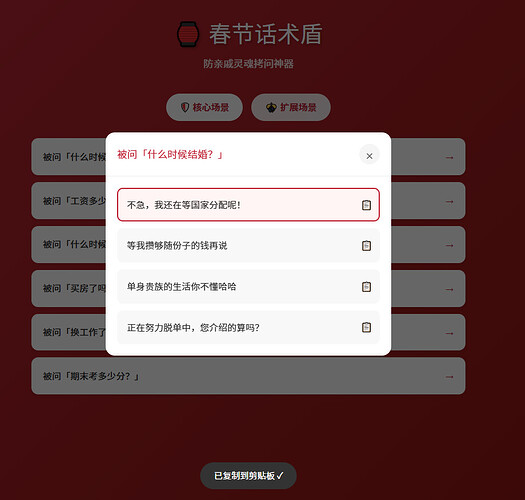
Task: Dismiss the 已复制到剪贴板 toast
Action: 248,476
